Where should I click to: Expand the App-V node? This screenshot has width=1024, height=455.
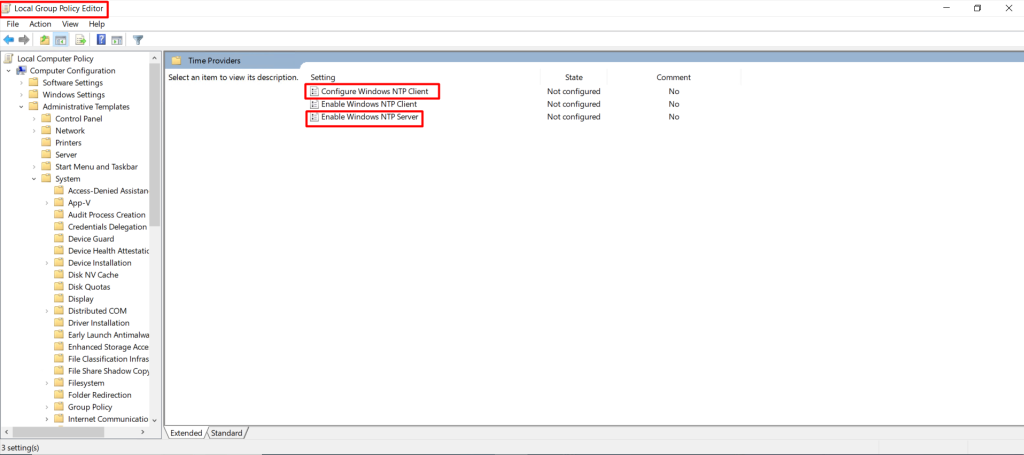coord(47,203)
